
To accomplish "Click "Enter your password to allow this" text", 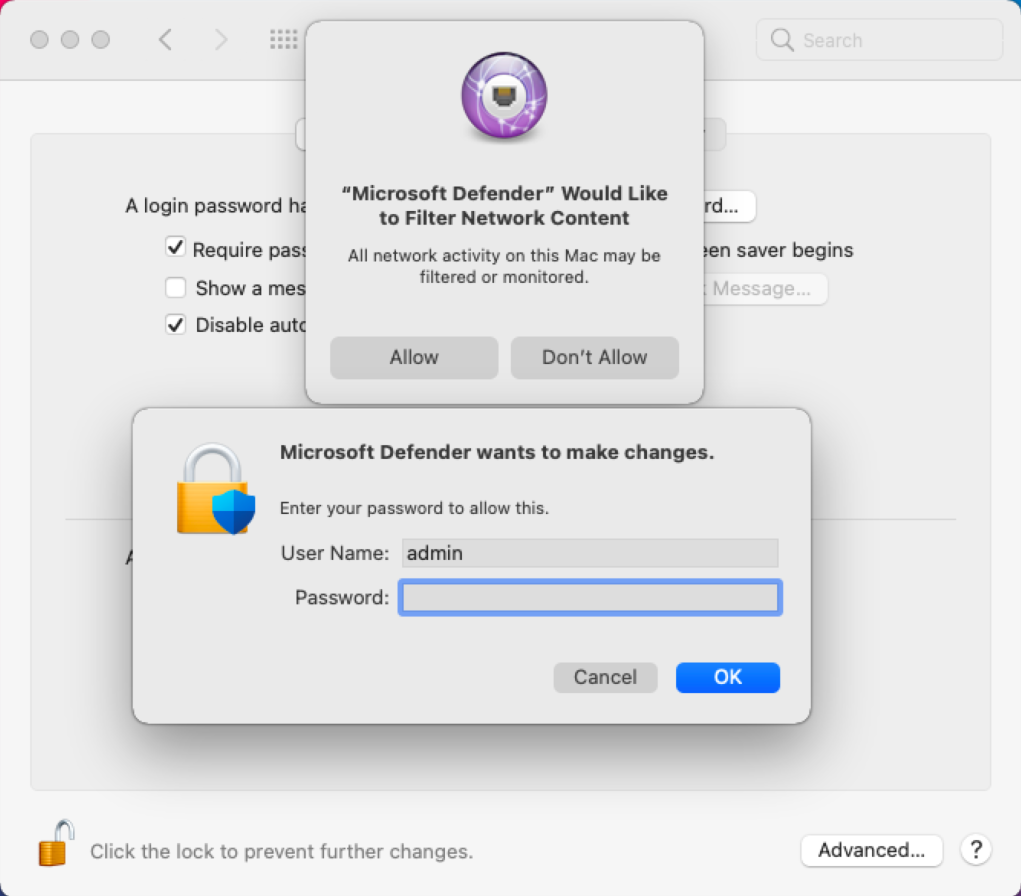I will click(x=414, y=508).
